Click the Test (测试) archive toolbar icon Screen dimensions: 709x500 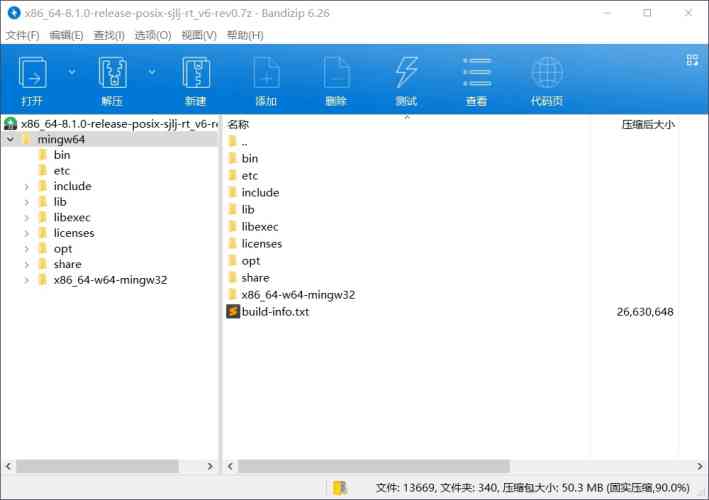(x=406, y=73)
